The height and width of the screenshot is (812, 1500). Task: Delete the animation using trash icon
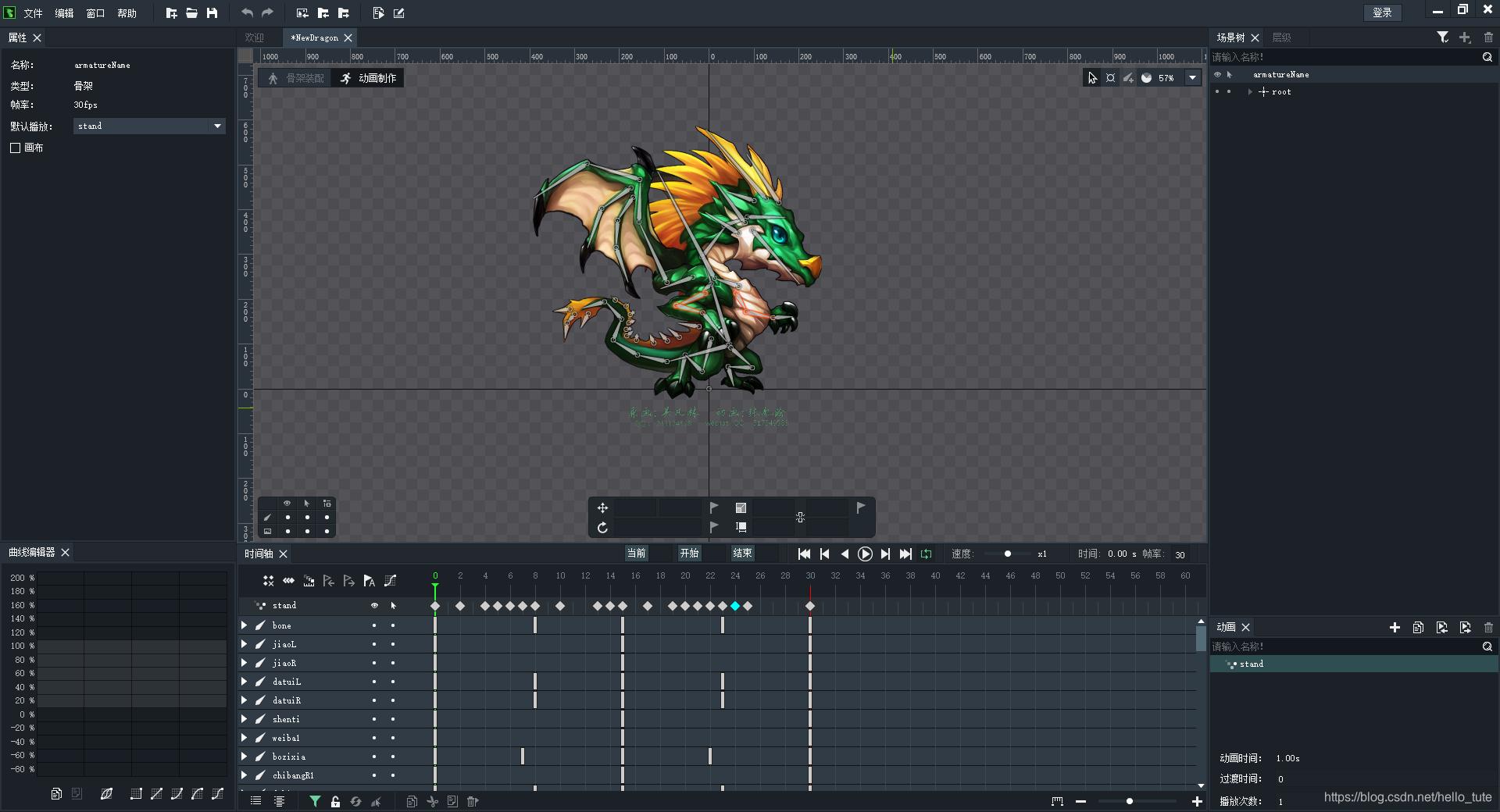[1488, 627]
